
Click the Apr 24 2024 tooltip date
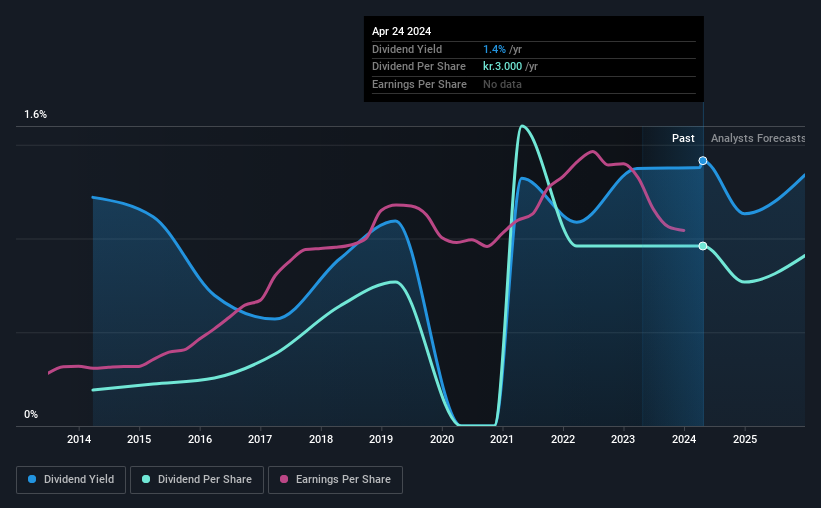pyautogui.click(x=402, y=31)
